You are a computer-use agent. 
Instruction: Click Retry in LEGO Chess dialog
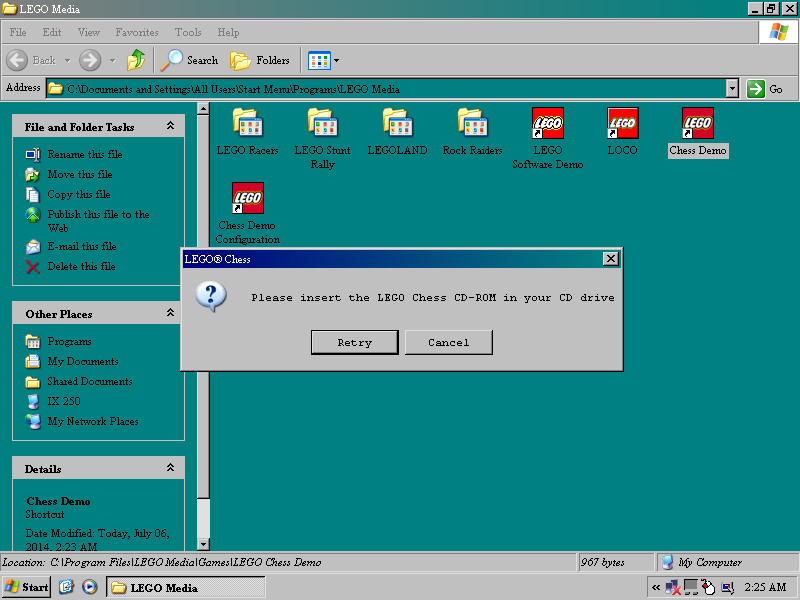pos(355,342)
